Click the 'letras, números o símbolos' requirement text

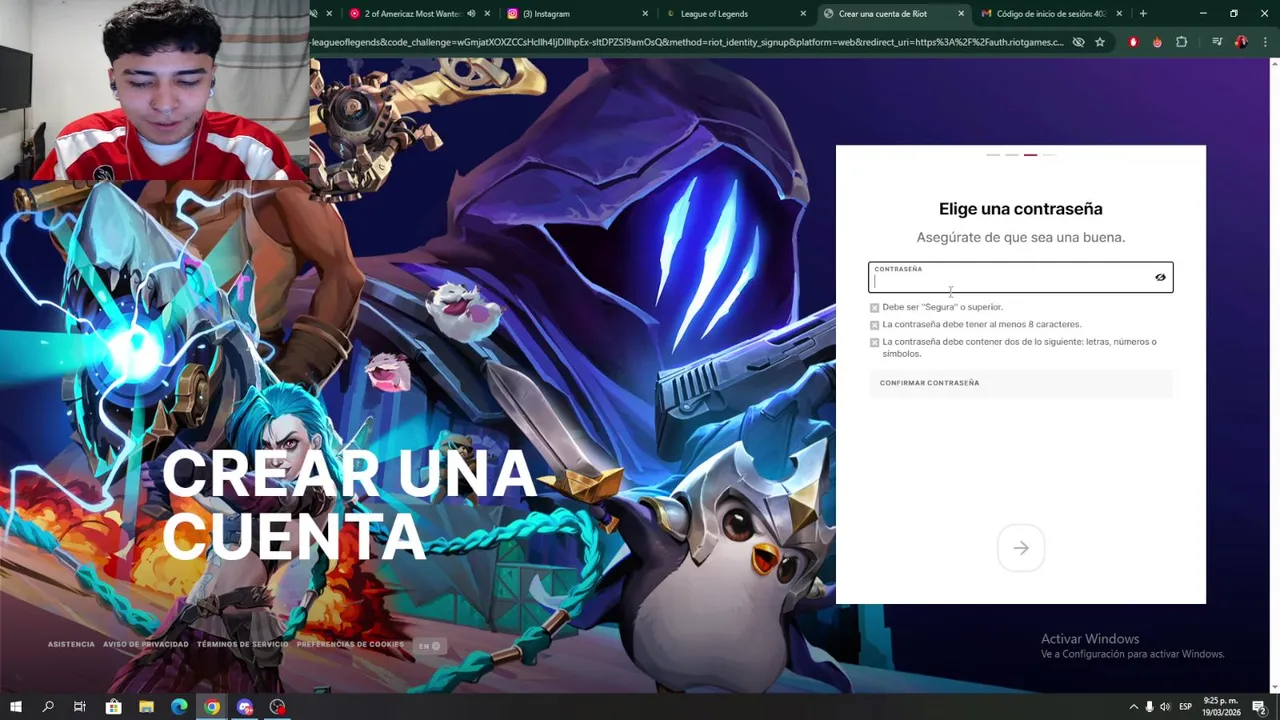click(x=1018, y=347)
